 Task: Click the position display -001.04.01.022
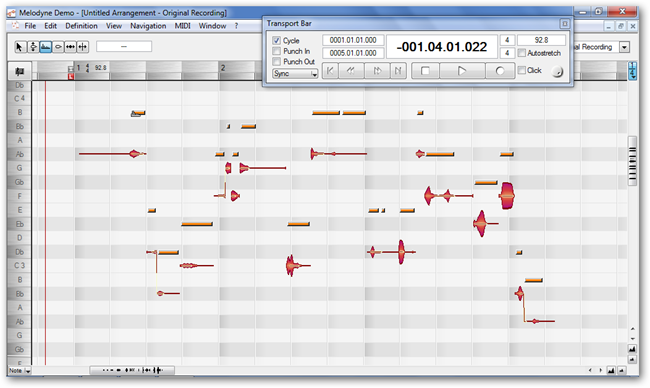[441, 47]
